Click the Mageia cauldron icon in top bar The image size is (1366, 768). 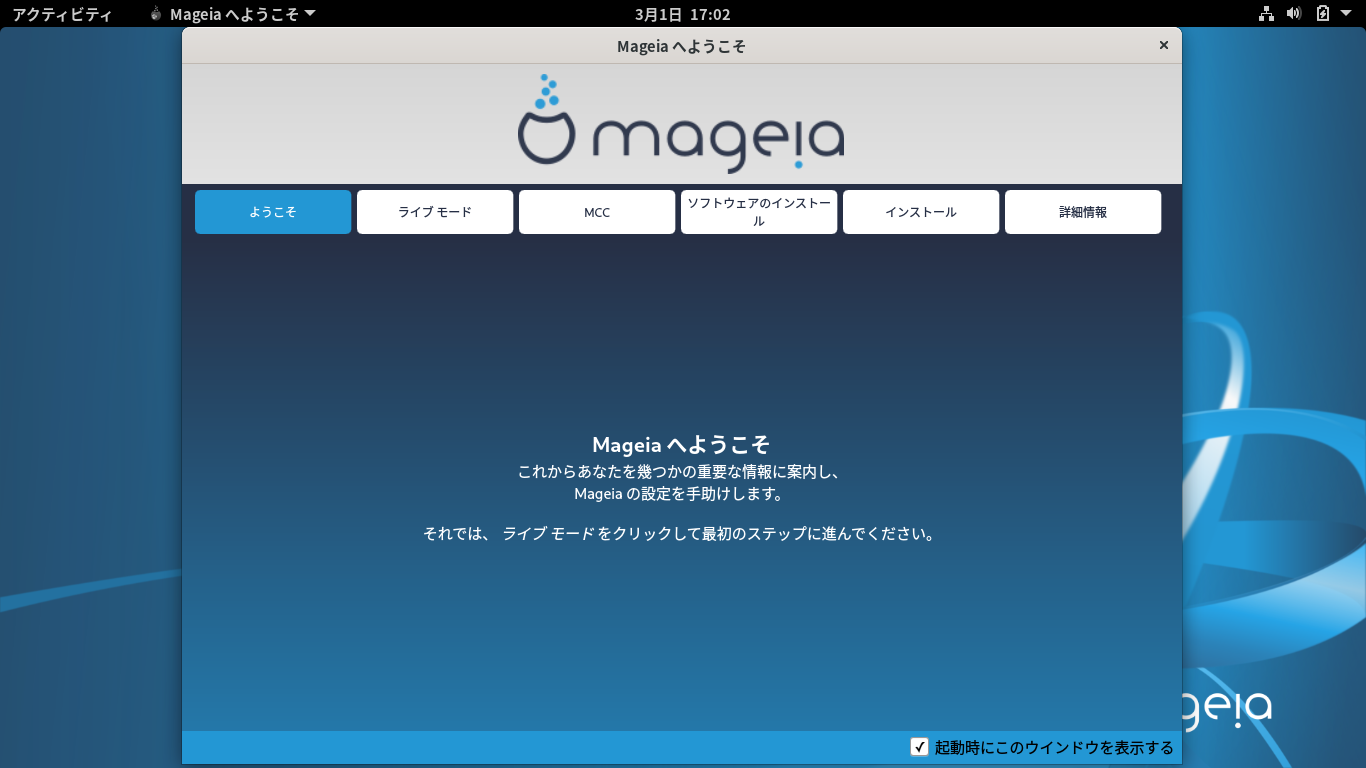click(155, 14)
